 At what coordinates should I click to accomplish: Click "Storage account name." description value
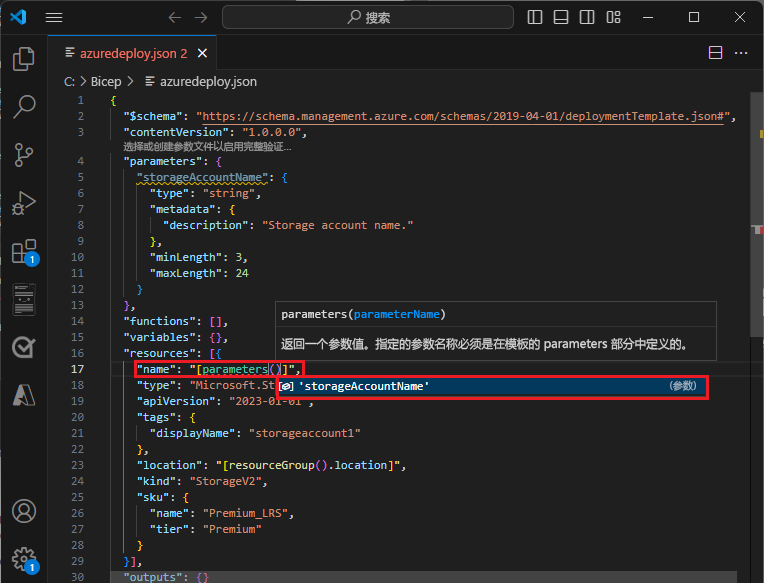[338, 226]
